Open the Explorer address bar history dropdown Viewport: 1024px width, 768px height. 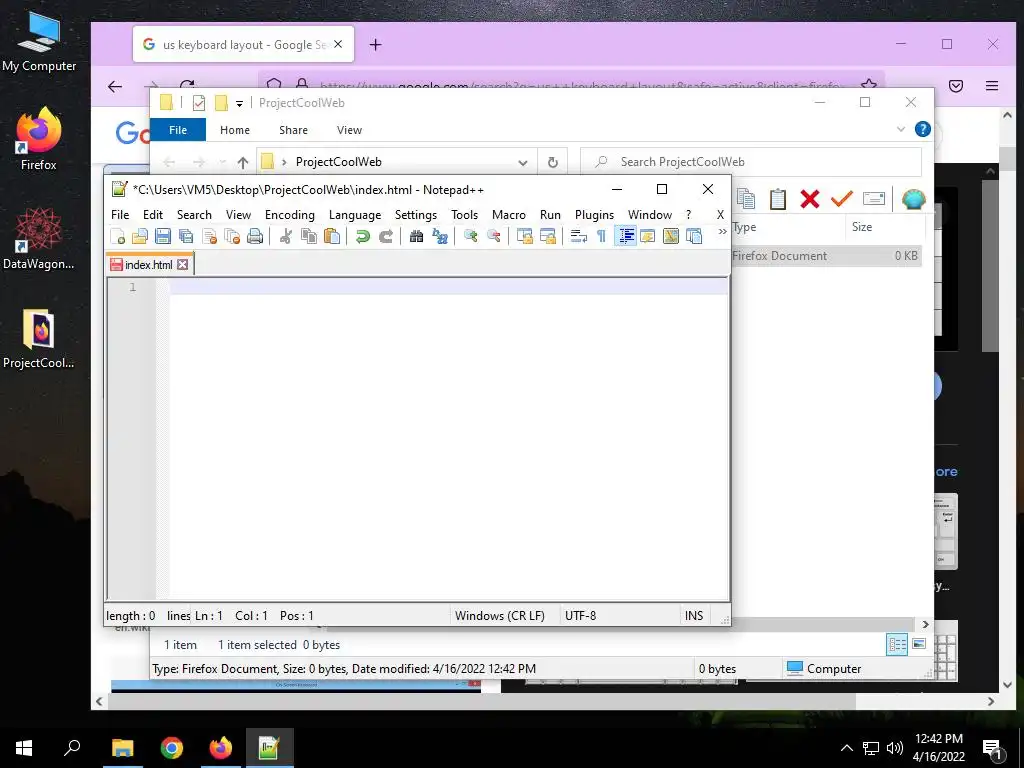pyautogui.click(x=522, y=163)
